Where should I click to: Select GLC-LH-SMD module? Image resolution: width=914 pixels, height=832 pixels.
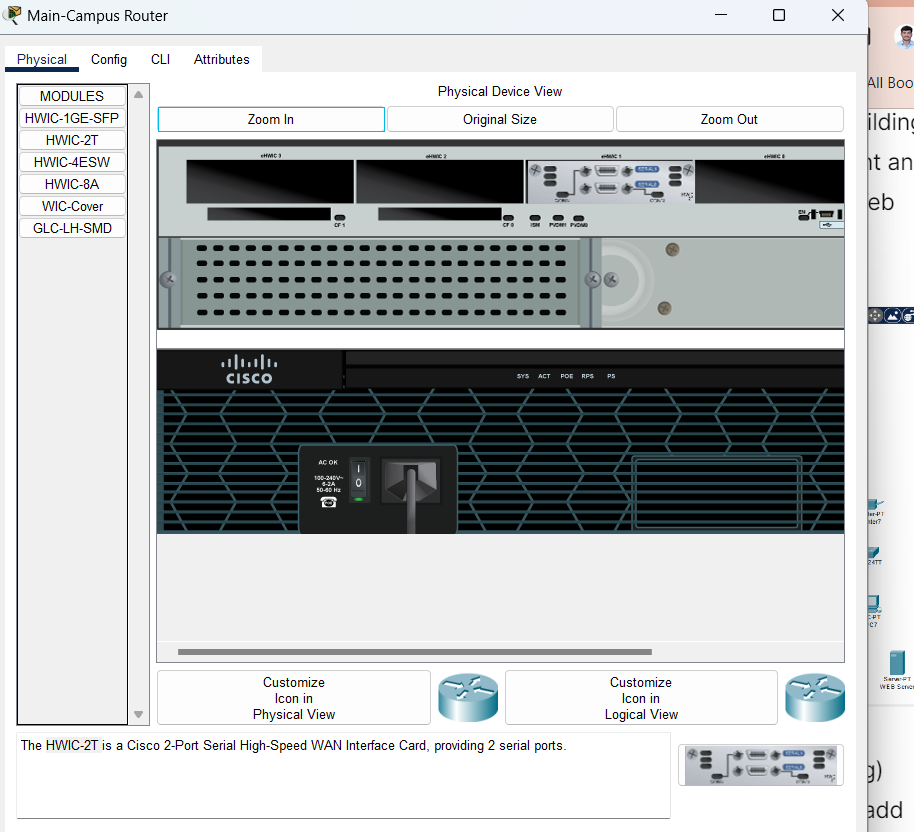[x=72, y=229]
